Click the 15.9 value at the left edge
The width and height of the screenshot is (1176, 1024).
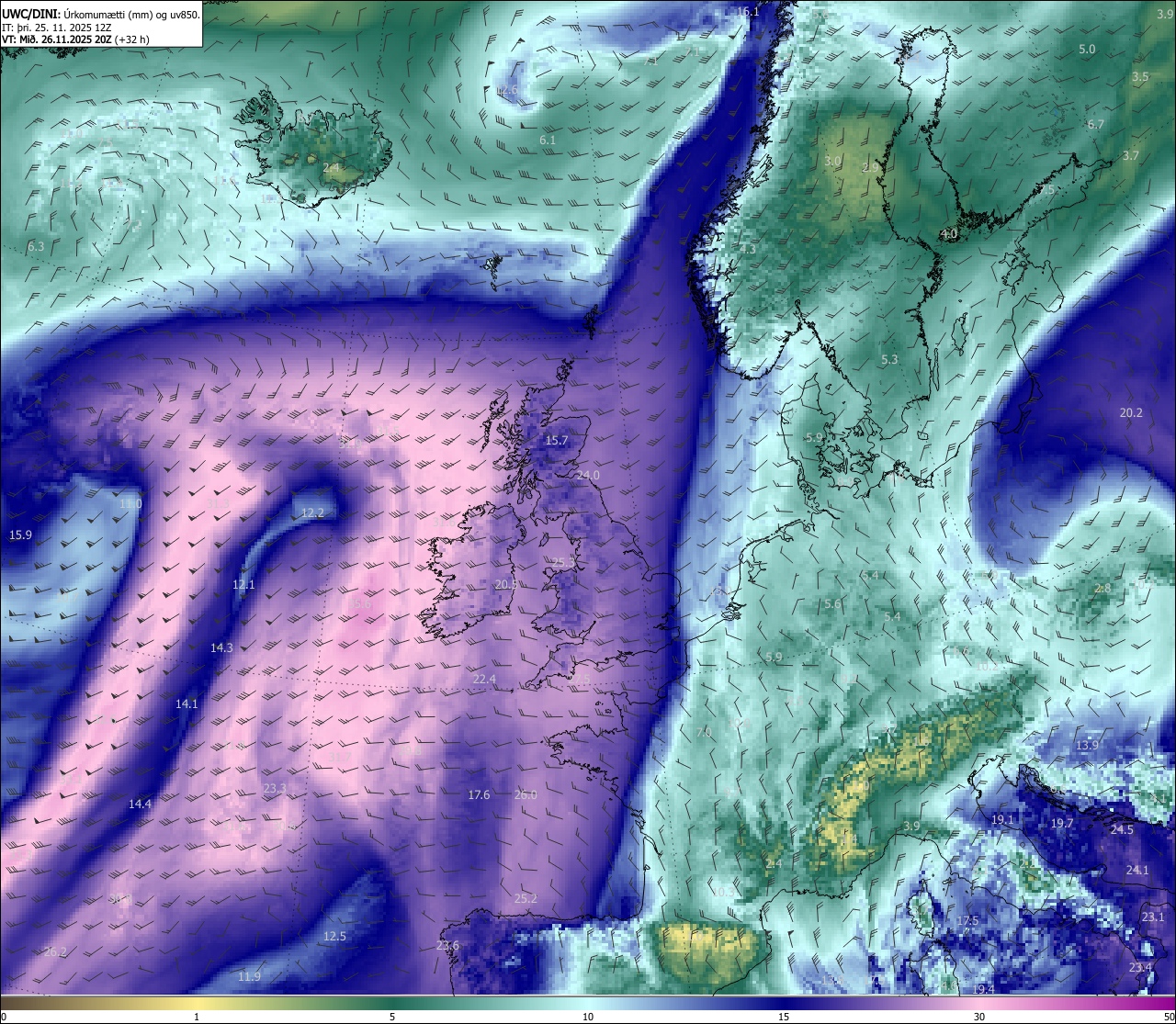tap(20, 535)
